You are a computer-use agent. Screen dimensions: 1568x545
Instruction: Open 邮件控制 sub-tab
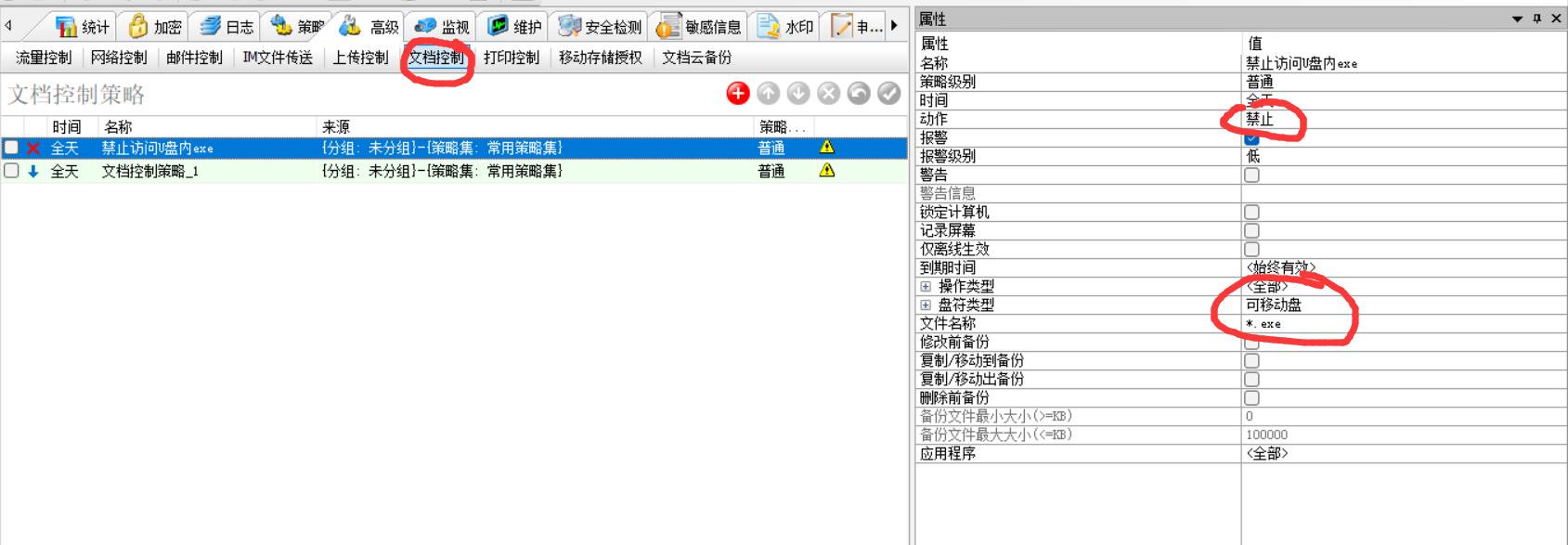click(195, 58)
